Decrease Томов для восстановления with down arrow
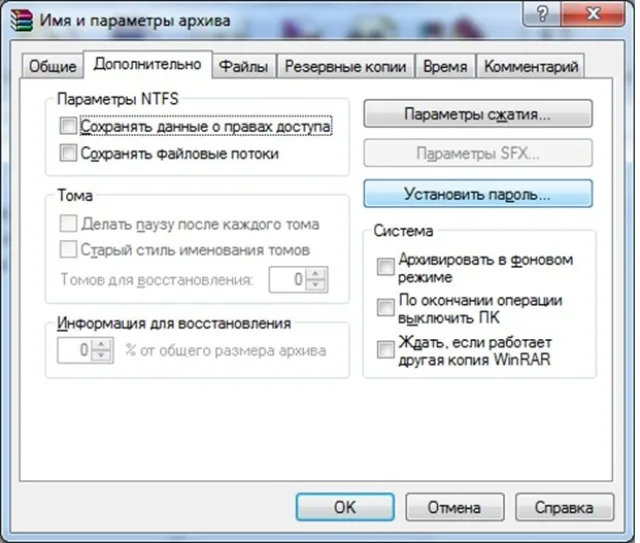 (316, 285)
